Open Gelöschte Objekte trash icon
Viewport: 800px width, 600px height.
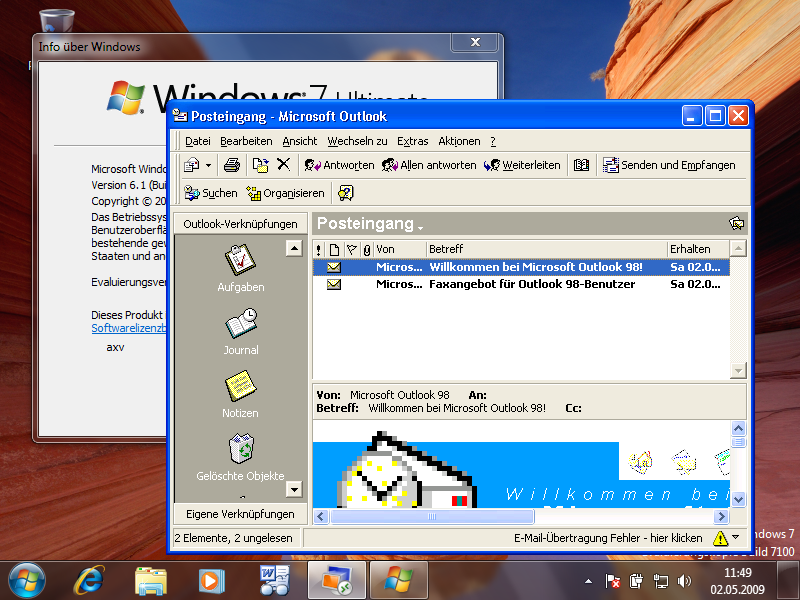pyautogui.click(x=240, y=450)
